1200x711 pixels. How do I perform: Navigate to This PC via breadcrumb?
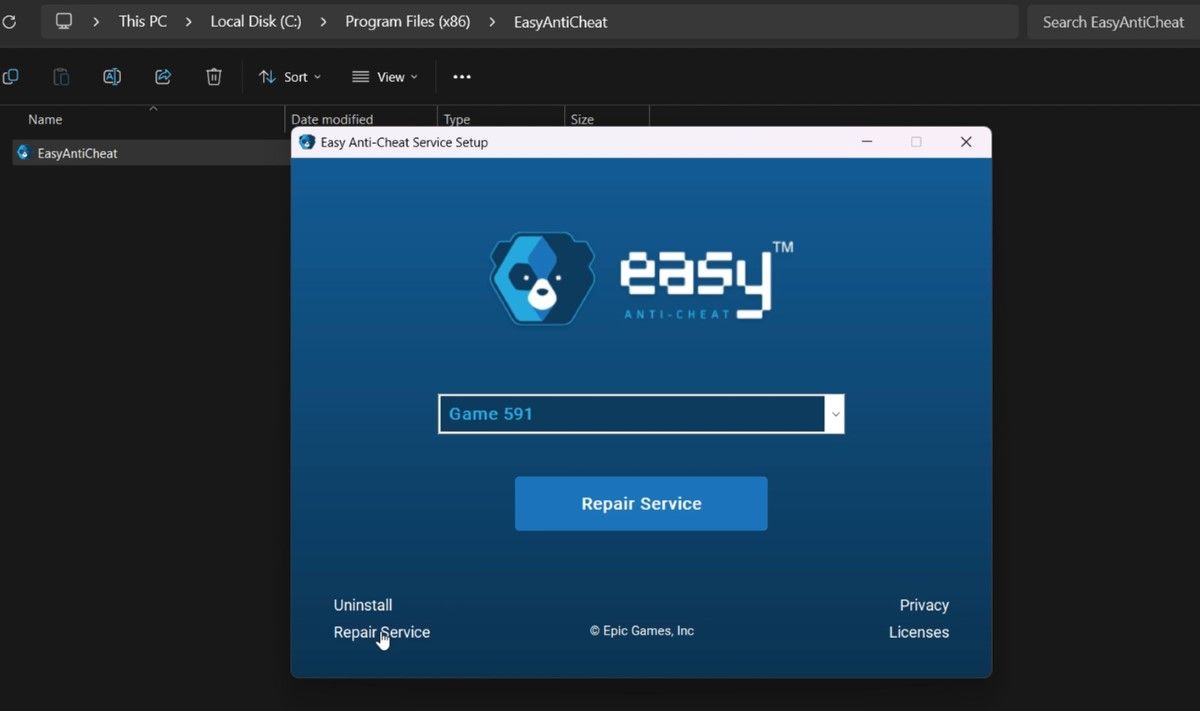(x=143, y=21)
